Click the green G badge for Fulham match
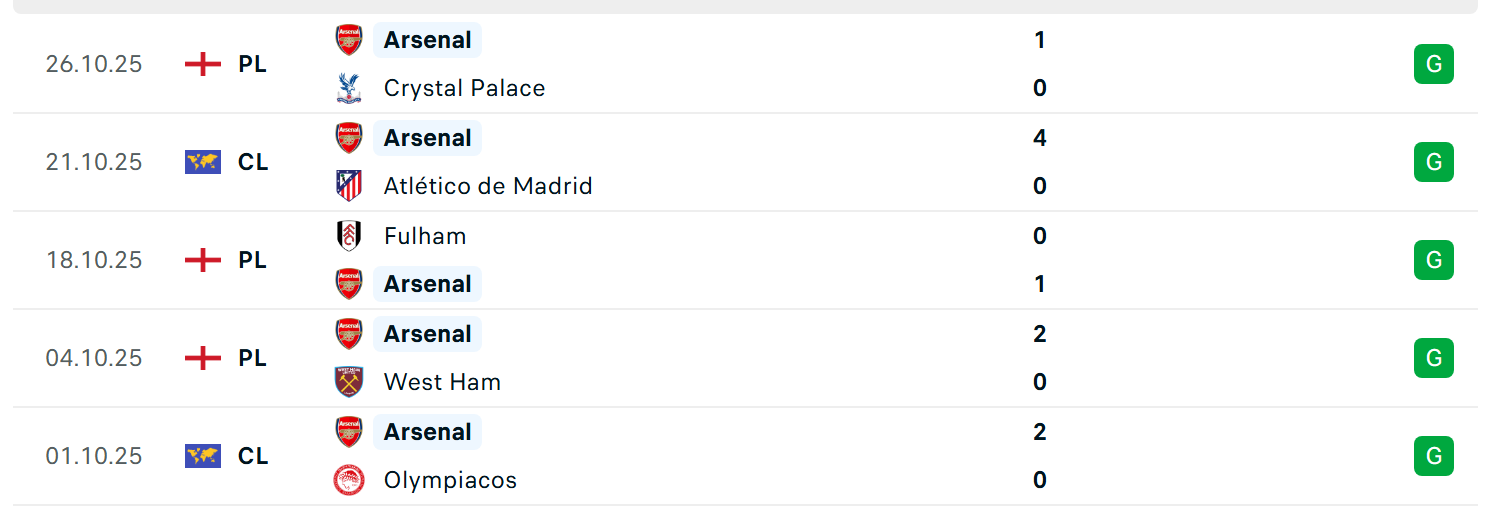The height and width of the screenshot is (510, 1496). click(x=1433, y=260)
